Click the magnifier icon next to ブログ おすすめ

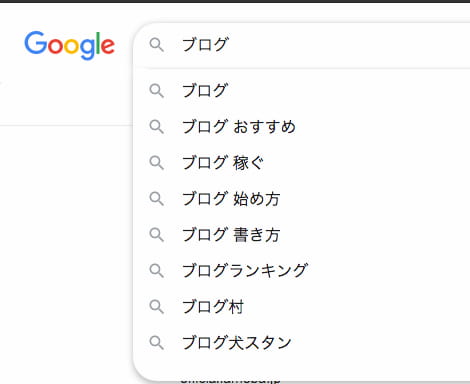[x=156, y=127]
